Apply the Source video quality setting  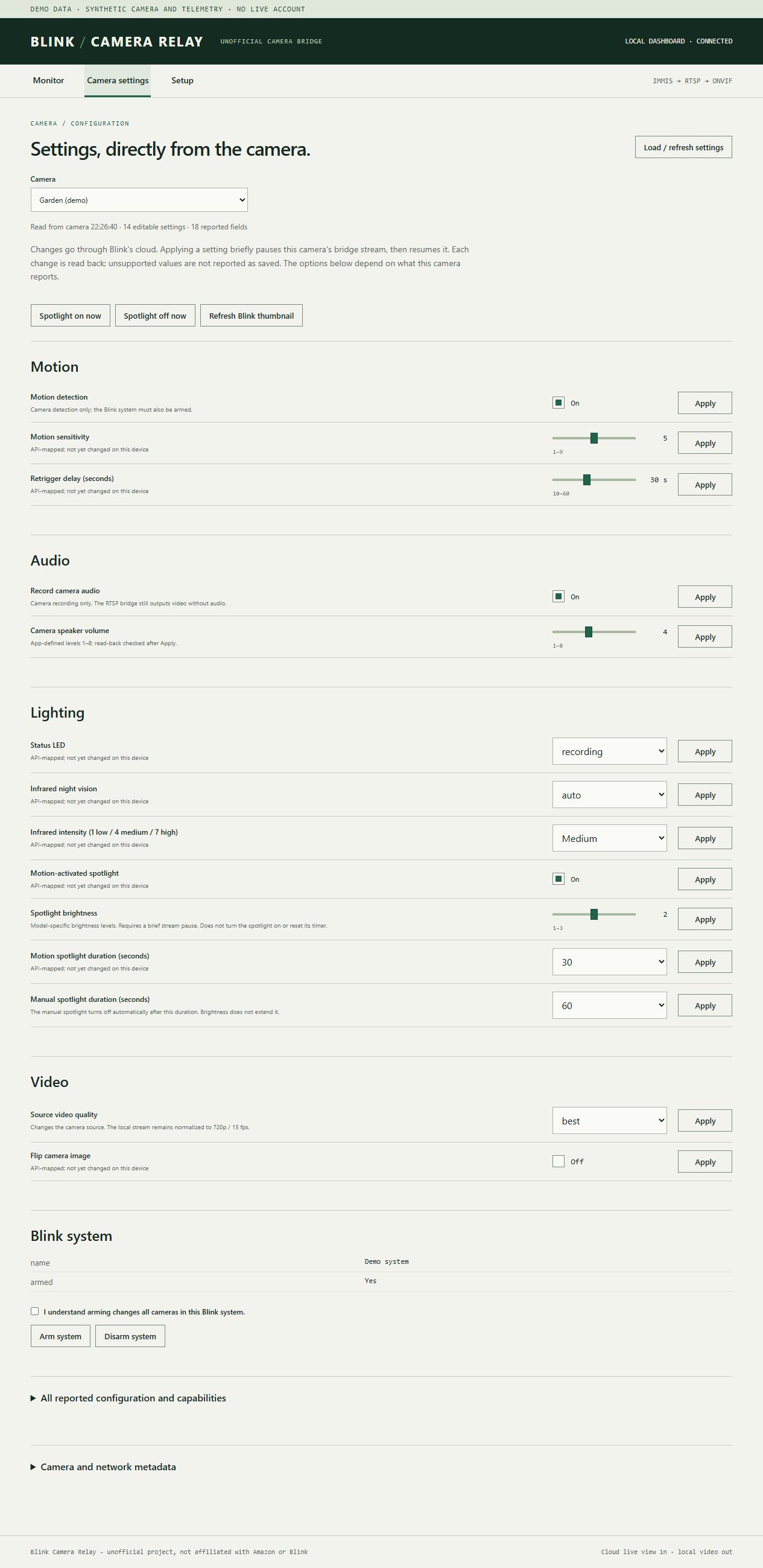pyautogui.click(x=704, y=1121)
